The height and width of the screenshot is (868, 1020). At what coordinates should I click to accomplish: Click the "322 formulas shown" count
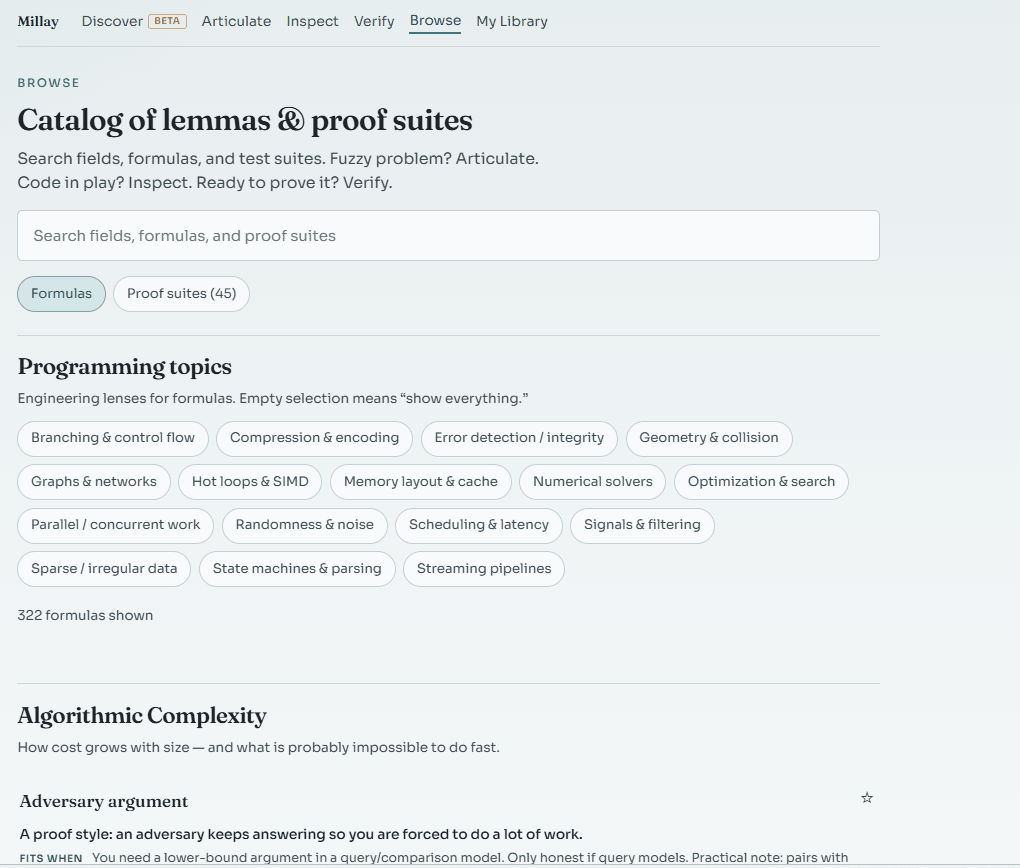tap(85, 616)
